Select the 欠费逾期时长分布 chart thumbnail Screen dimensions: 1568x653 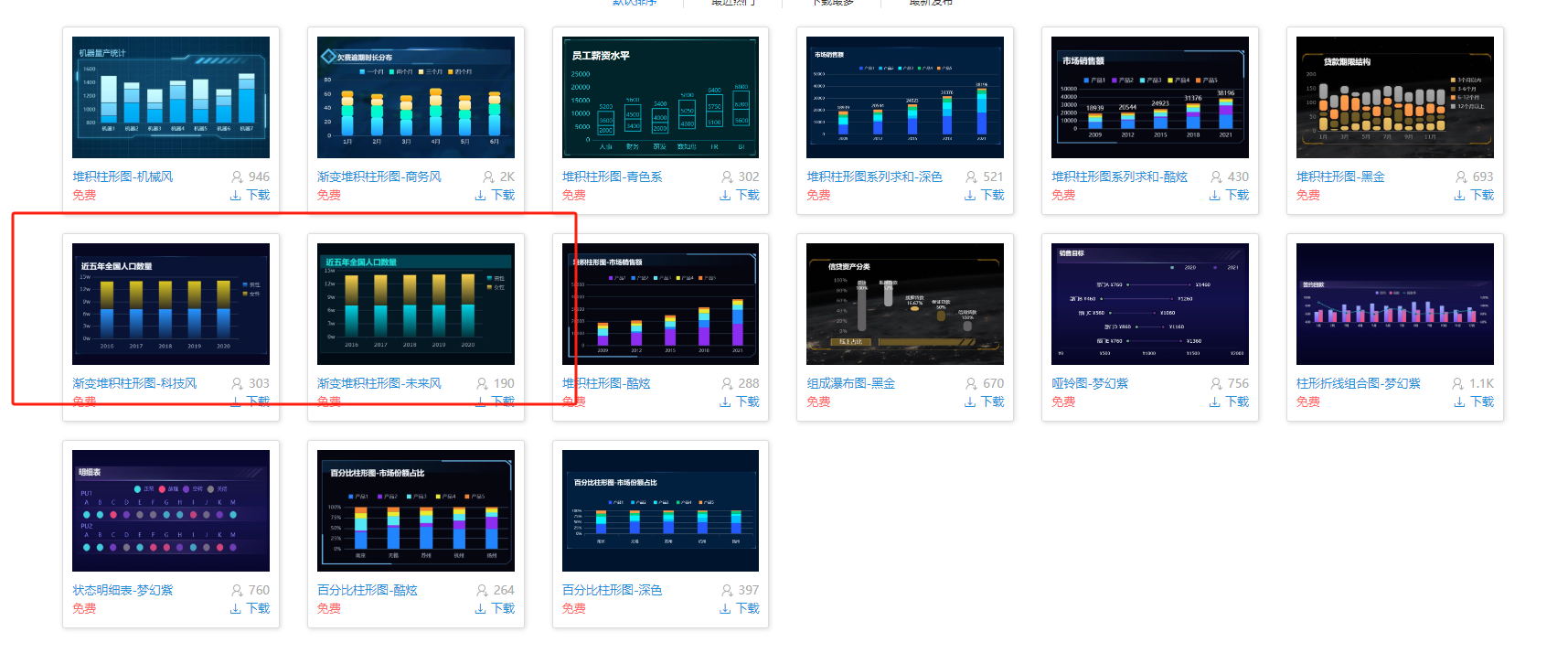[416, 97]
